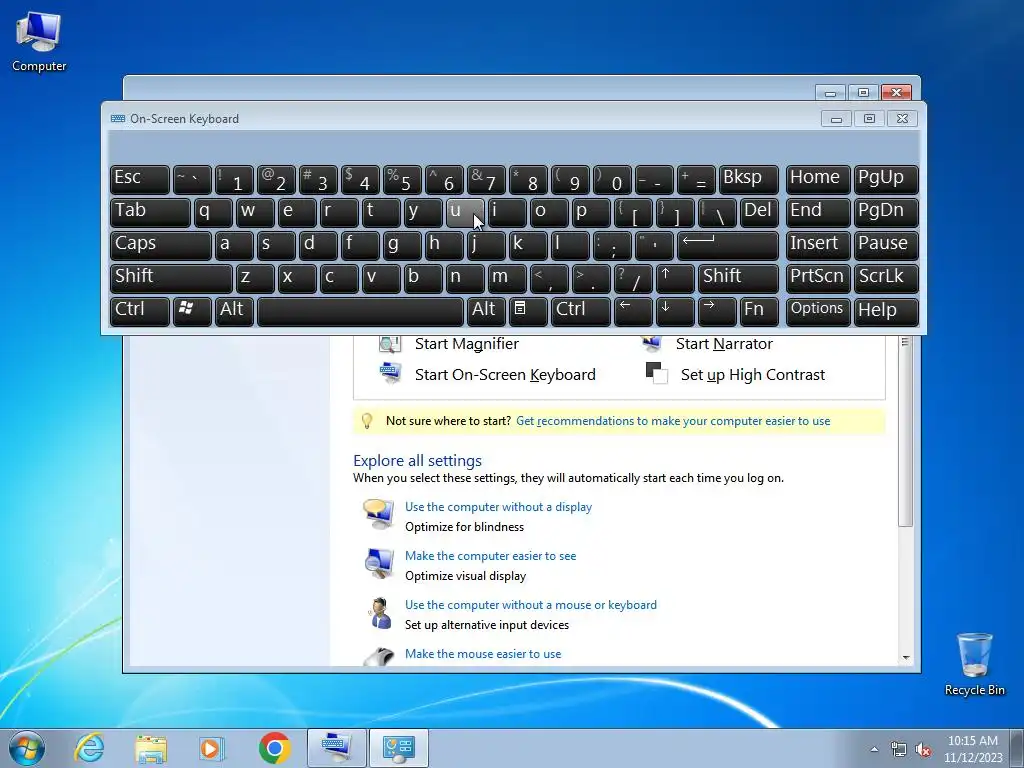Open the Windows Start menu orb
The width and height of the screenshot is (1024, 768).
click(27, 748)
